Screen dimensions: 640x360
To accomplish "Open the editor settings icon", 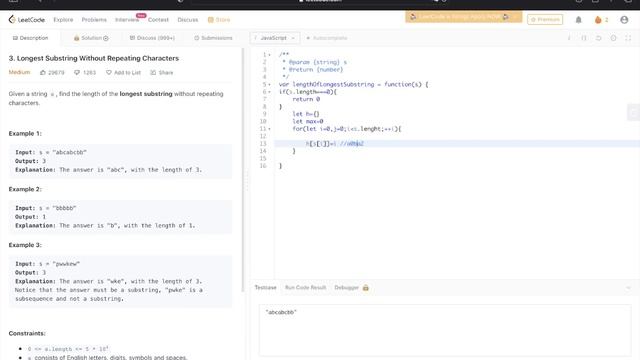I will 613,38.
